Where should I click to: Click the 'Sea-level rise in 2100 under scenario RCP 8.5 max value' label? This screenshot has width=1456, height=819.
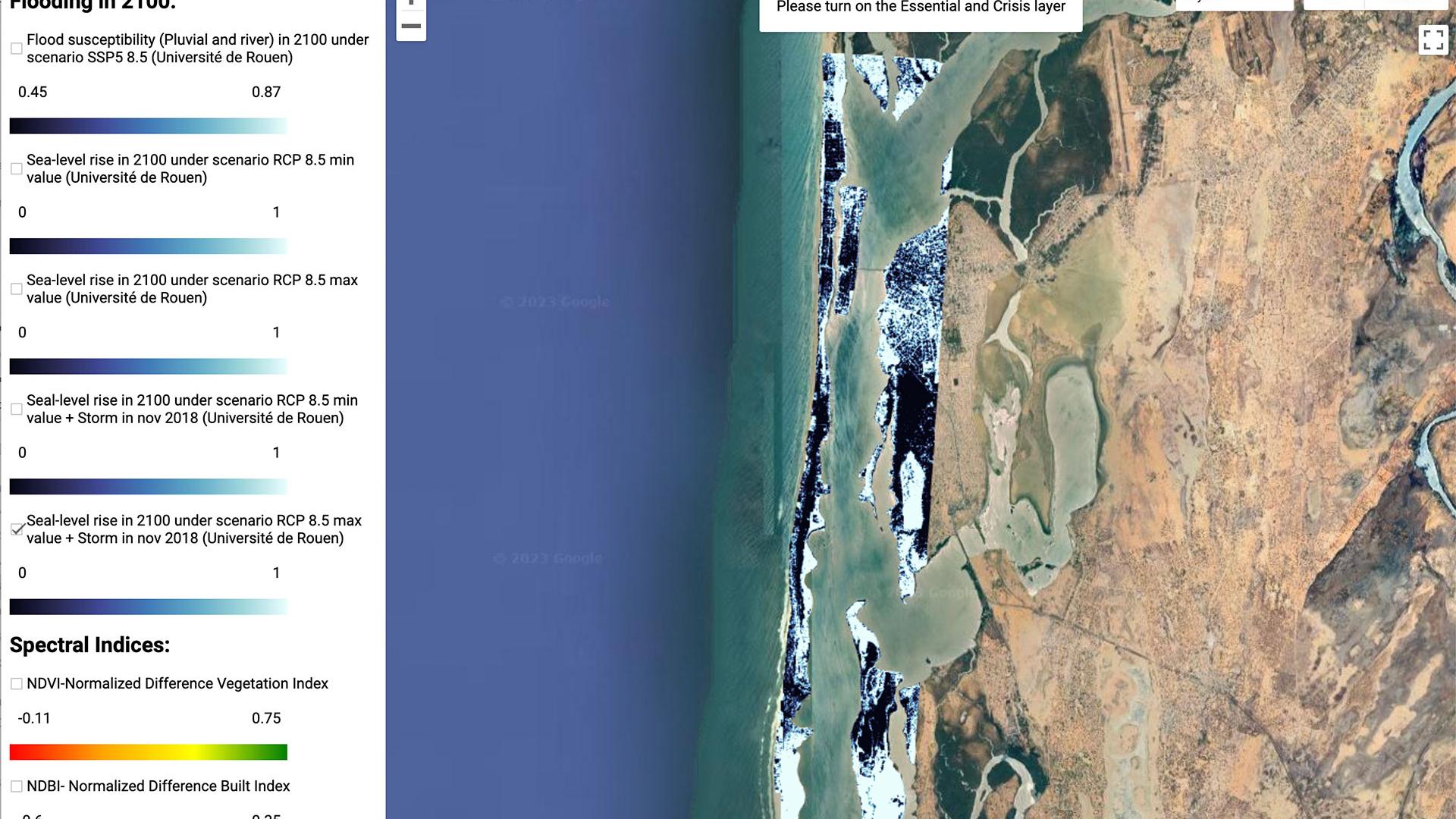pyautogui.click(x=192, y=289)
